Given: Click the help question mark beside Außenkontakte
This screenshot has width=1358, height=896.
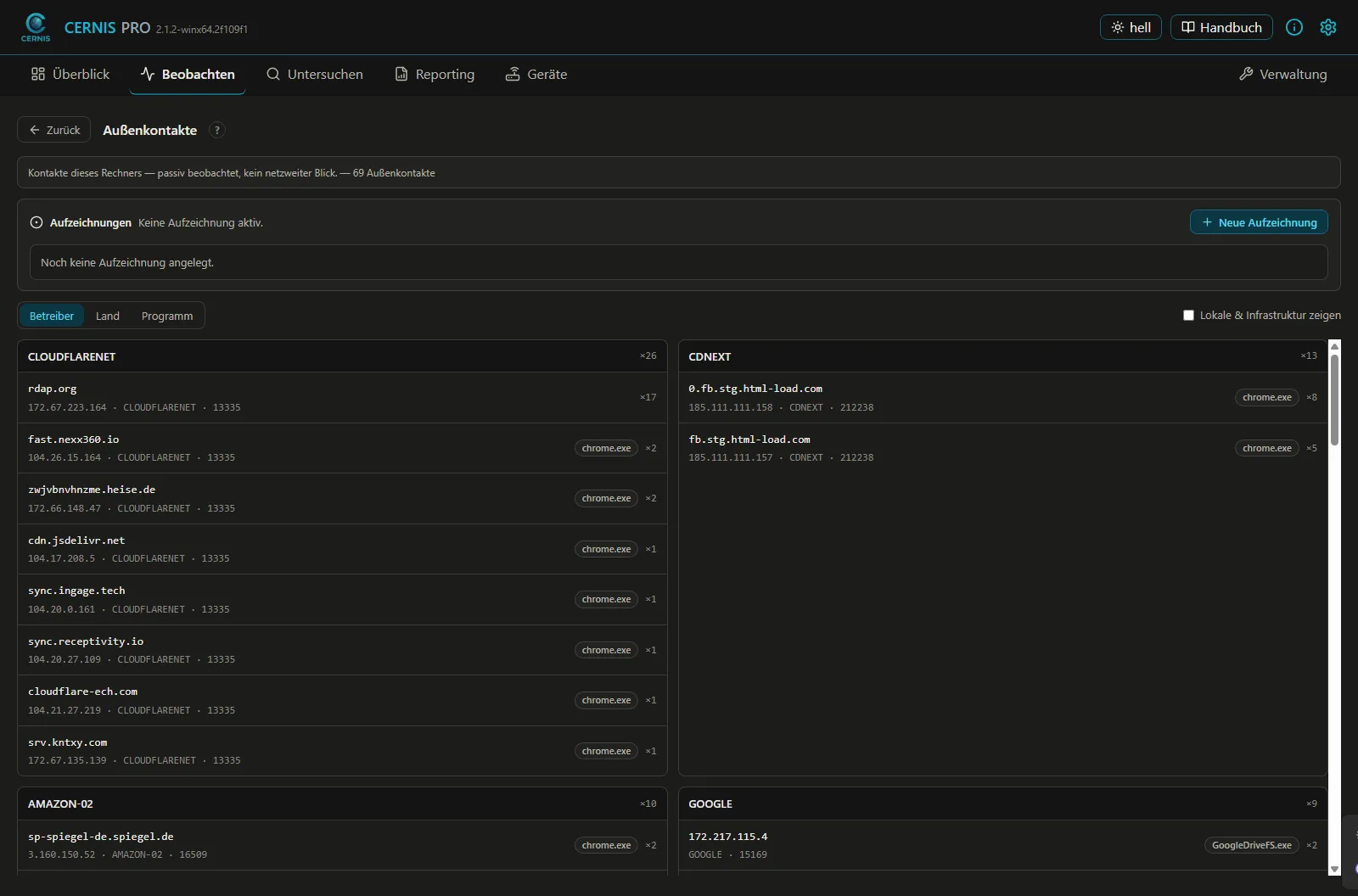Looking at the screenshot, I should (217, 130).
